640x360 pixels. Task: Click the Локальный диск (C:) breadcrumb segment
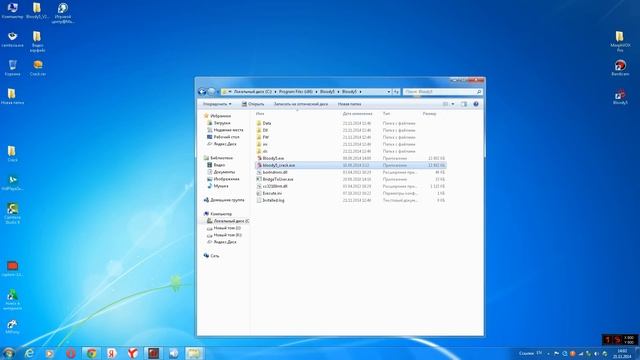click(x=253, y=92)
